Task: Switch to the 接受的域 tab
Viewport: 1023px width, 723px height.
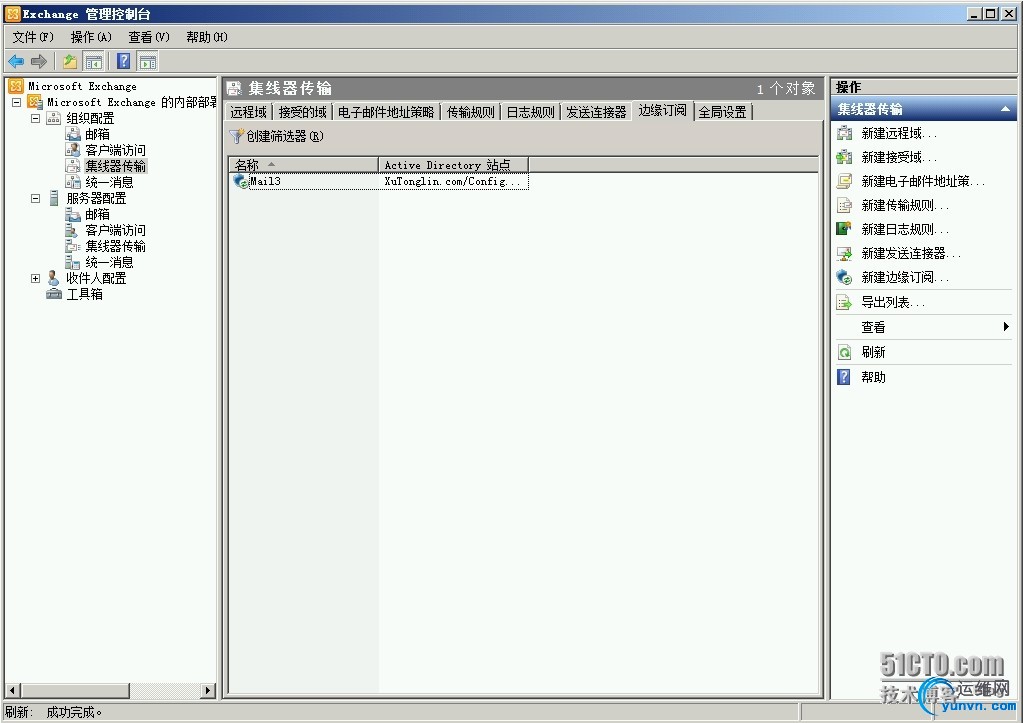Action: [302, 112]
